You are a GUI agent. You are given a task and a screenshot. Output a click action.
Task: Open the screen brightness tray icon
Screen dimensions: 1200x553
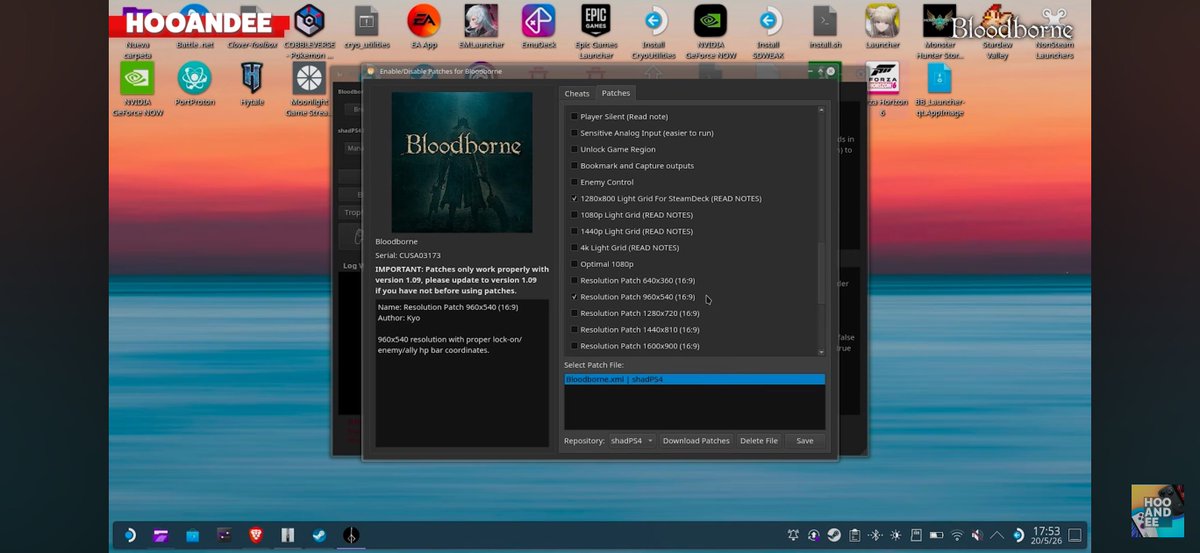895,535
